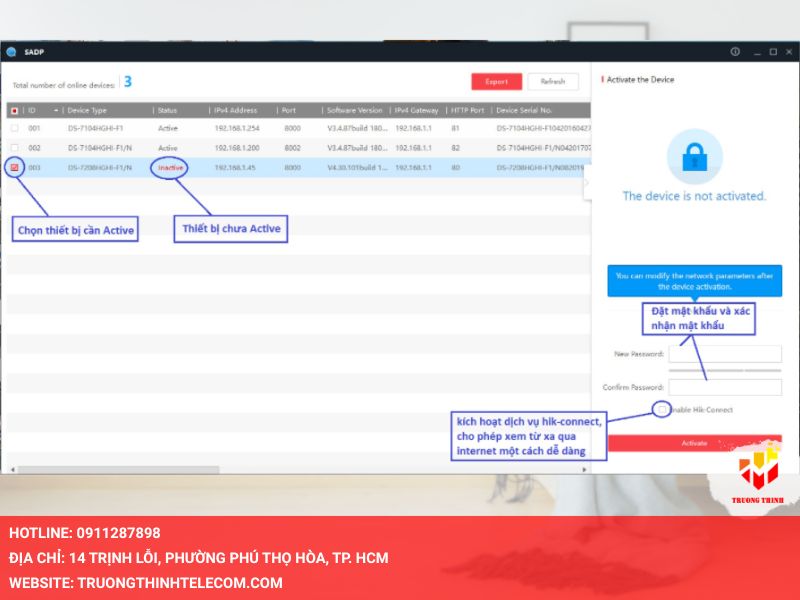Screen dimensions: 800x600
Task: Sort by ID column header arrow
Action: 56,110
